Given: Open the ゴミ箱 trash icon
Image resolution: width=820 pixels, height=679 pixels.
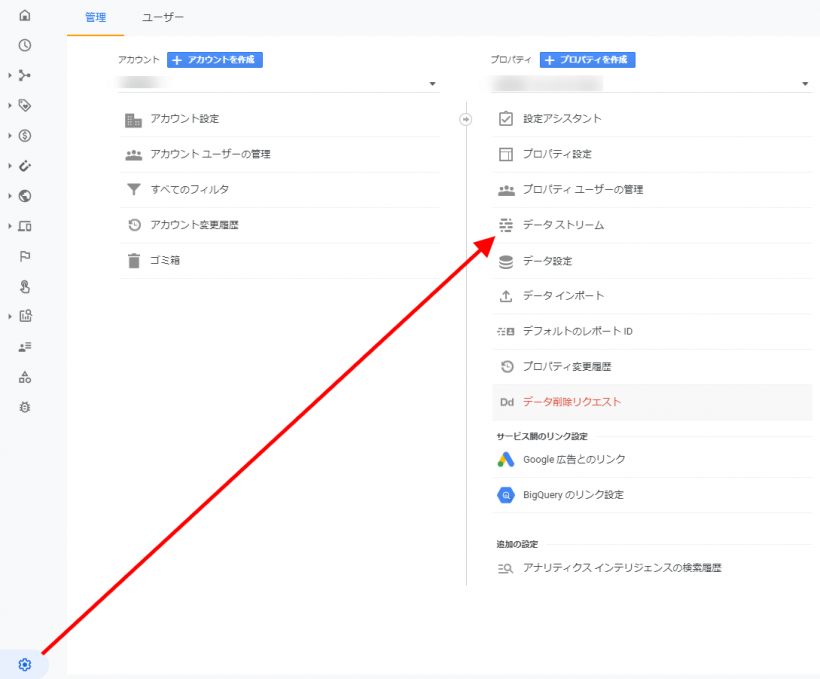Looking at the screenshot, I should [131, 261].
